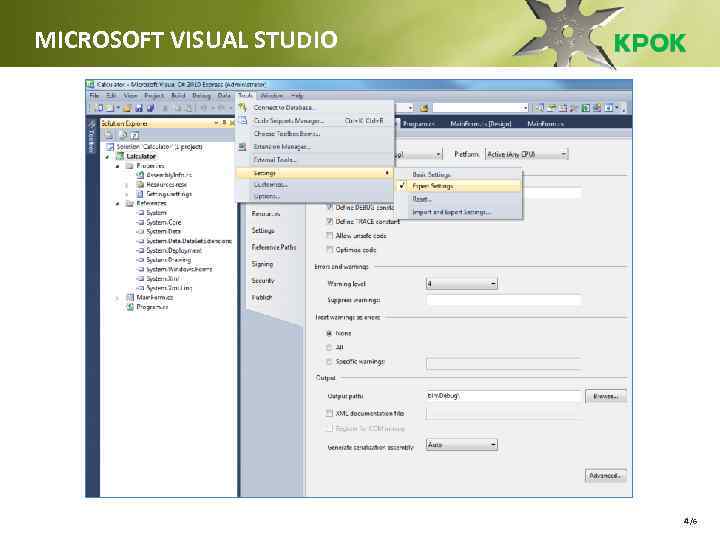The height and width of the screenshot is (540, 720).
Task: Click the Suppress warnings input field
Action: point(504,300)
